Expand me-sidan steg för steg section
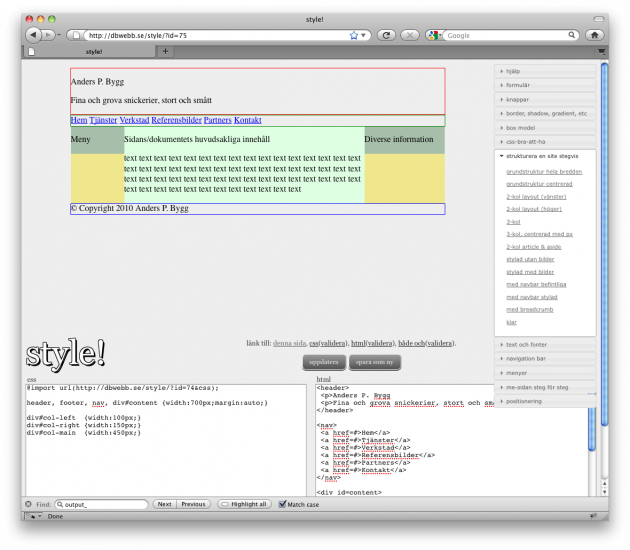The image size is (630, 550). click(545, 387)
